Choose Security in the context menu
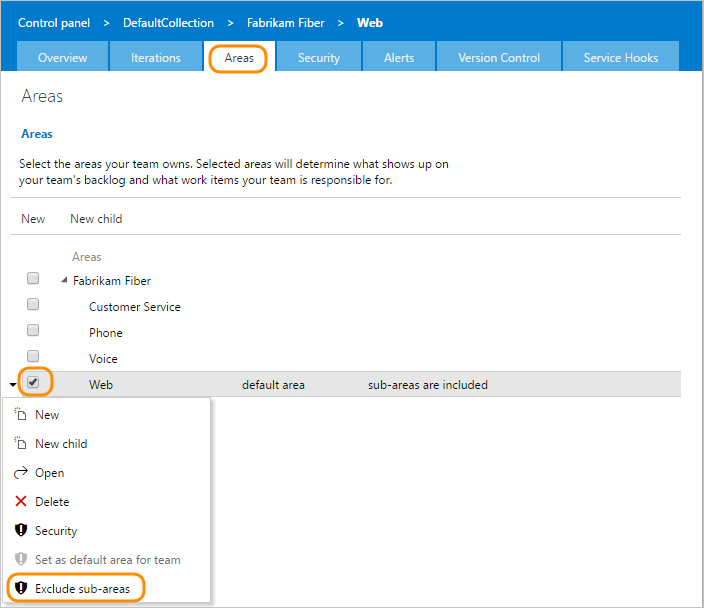This screenshot has height=608, width=704. (107, 531)
